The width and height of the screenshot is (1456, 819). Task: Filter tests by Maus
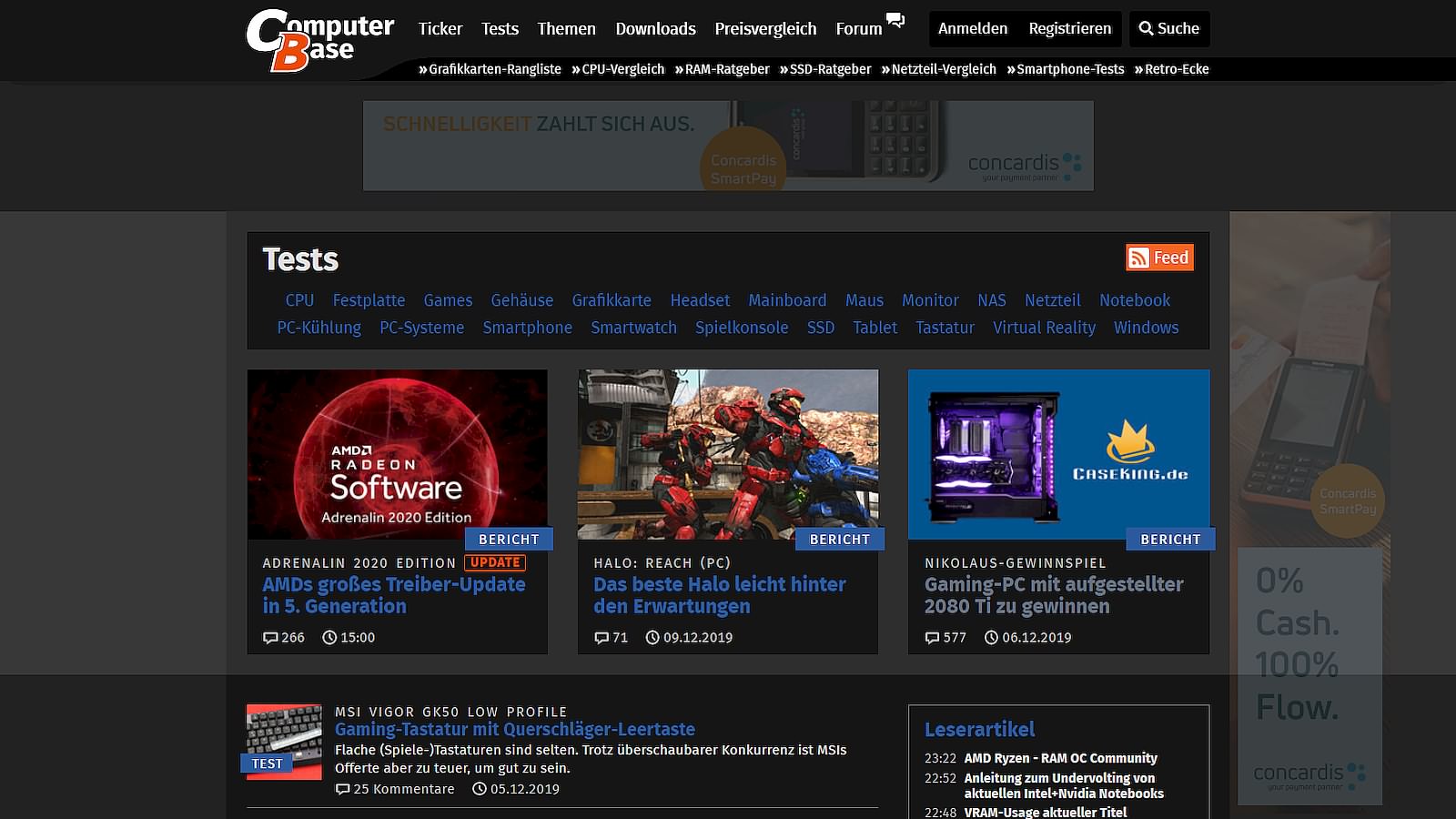click(x=864, y=300)
